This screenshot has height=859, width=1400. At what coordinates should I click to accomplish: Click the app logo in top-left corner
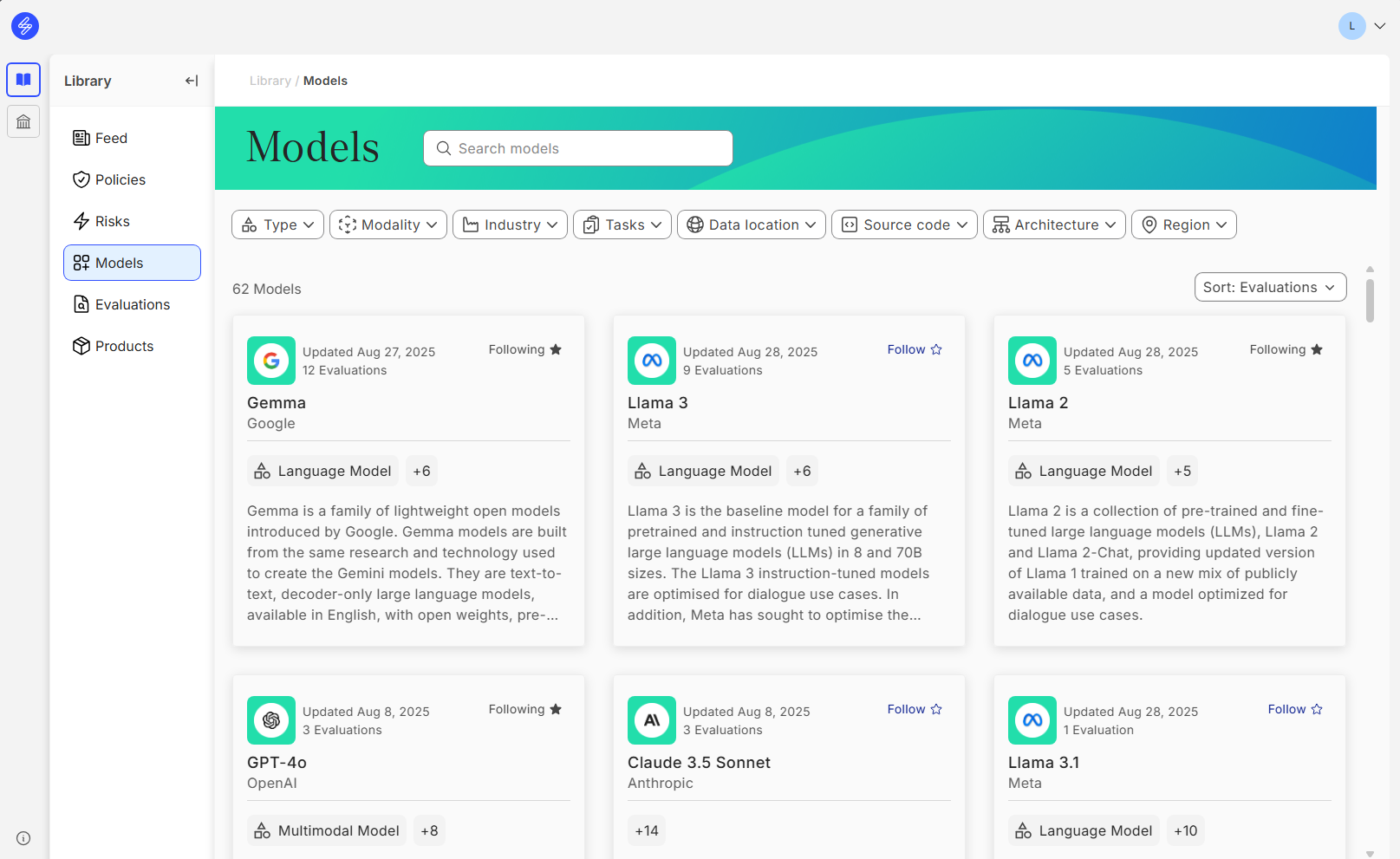(25, 26)
